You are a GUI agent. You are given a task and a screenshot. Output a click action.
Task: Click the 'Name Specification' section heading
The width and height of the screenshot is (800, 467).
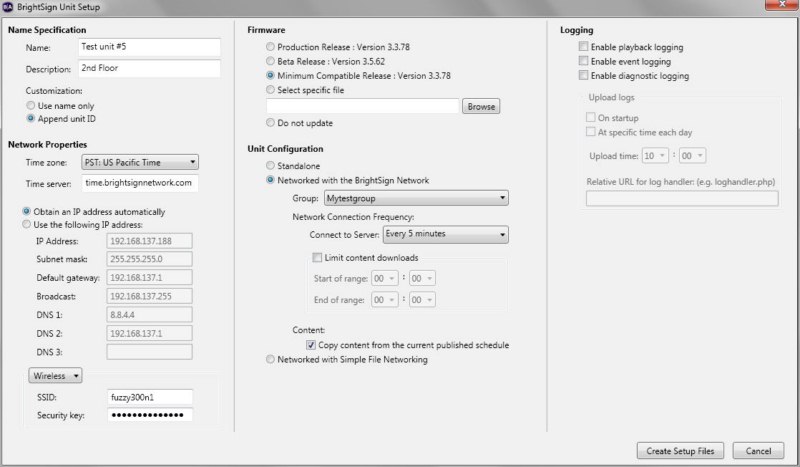(47, 30)
